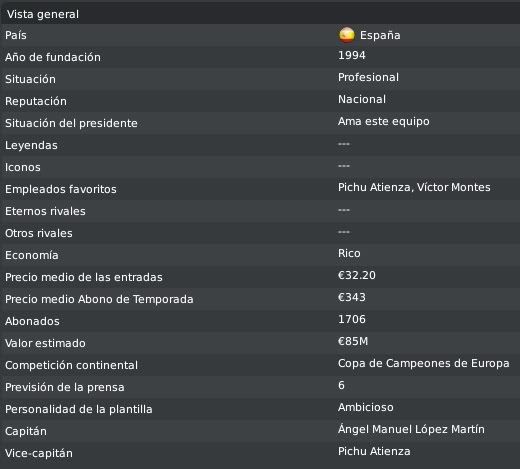
Task: Select the Leyendas row label
Action: tap(31, 145)
